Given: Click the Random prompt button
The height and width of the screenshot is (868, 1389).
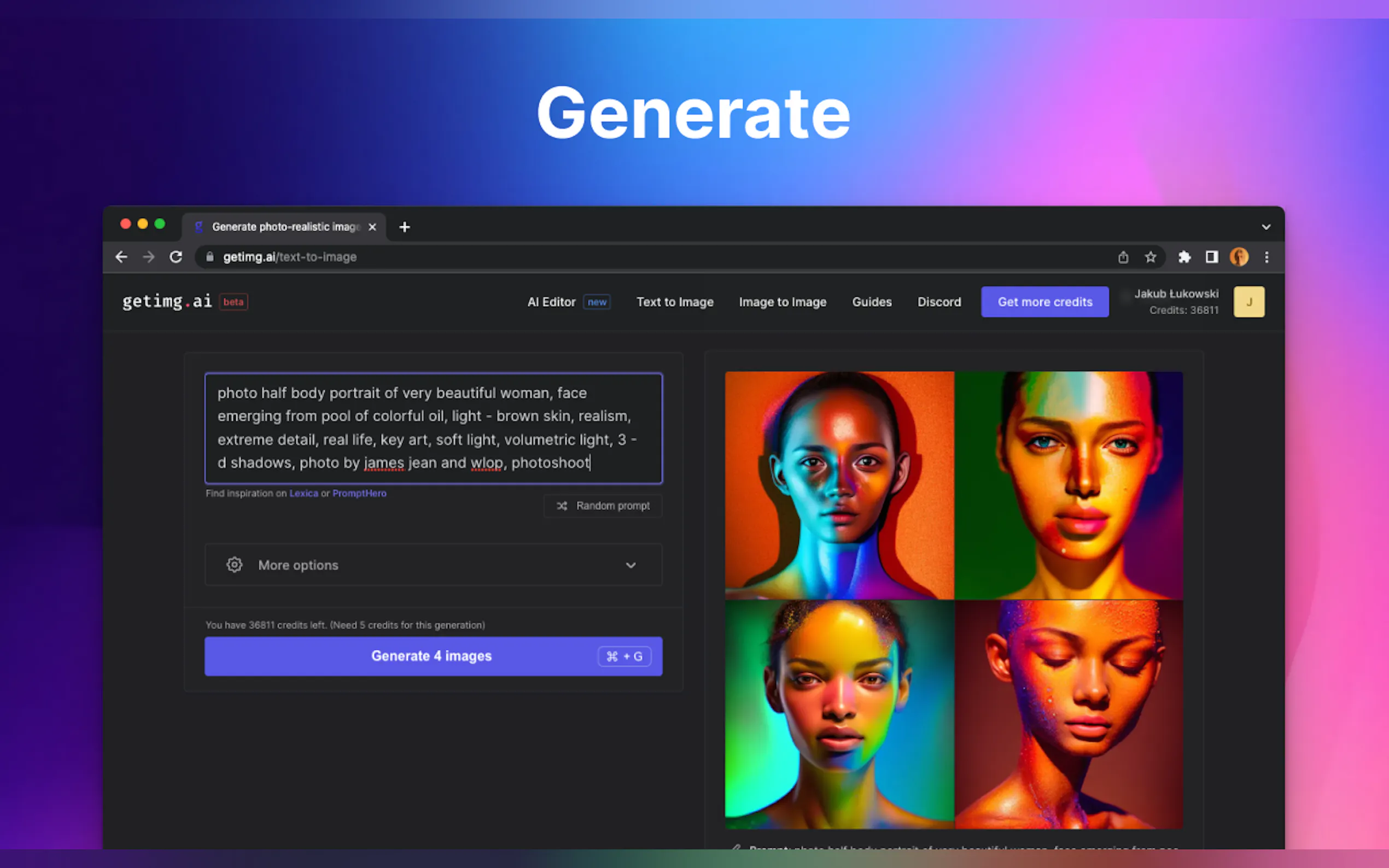Looking at the screenshot, I should [603, 506].
